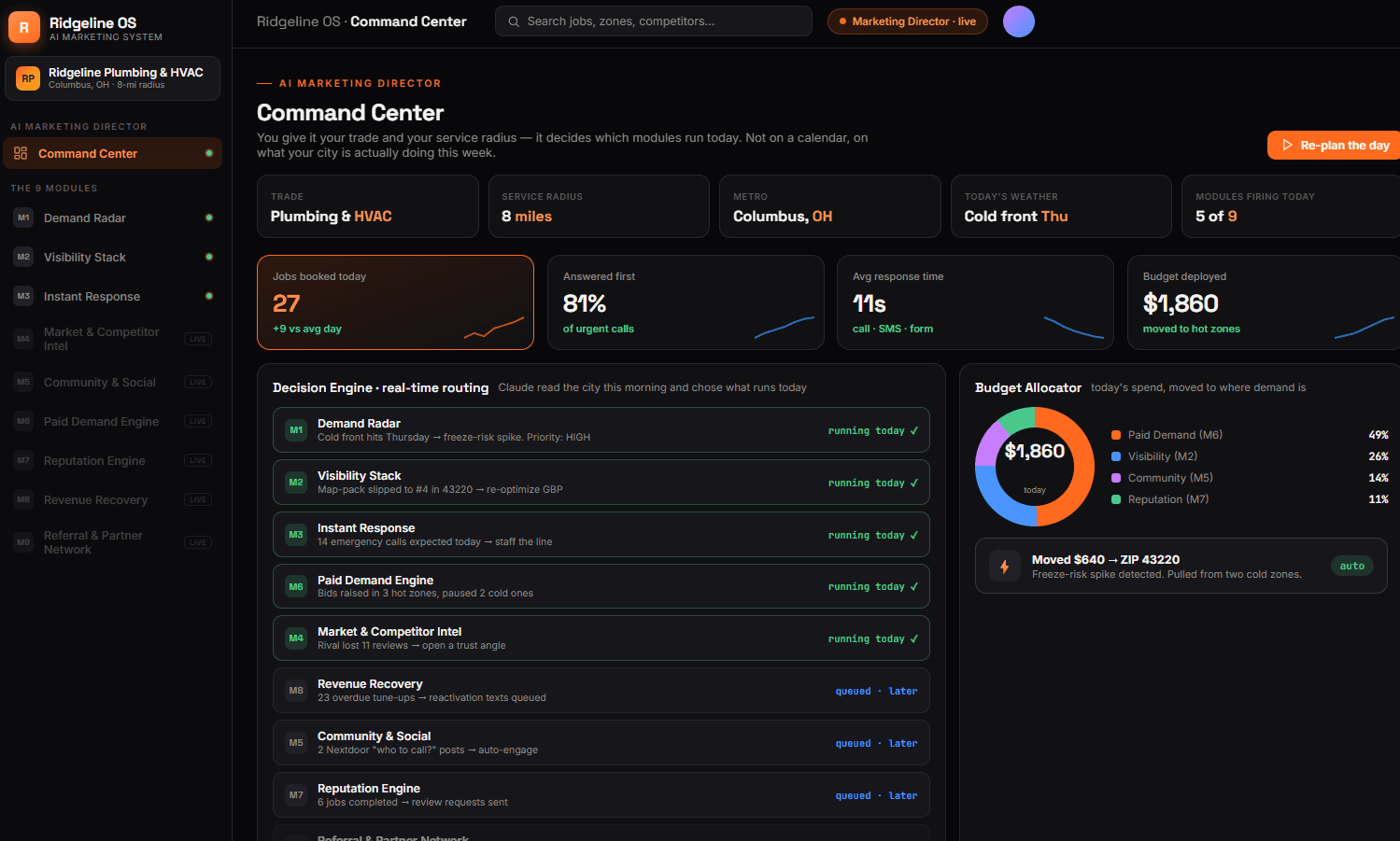The image size is (1400, 841).
Task: Click the RP company badge icon
Action: [x=28, y=78]
